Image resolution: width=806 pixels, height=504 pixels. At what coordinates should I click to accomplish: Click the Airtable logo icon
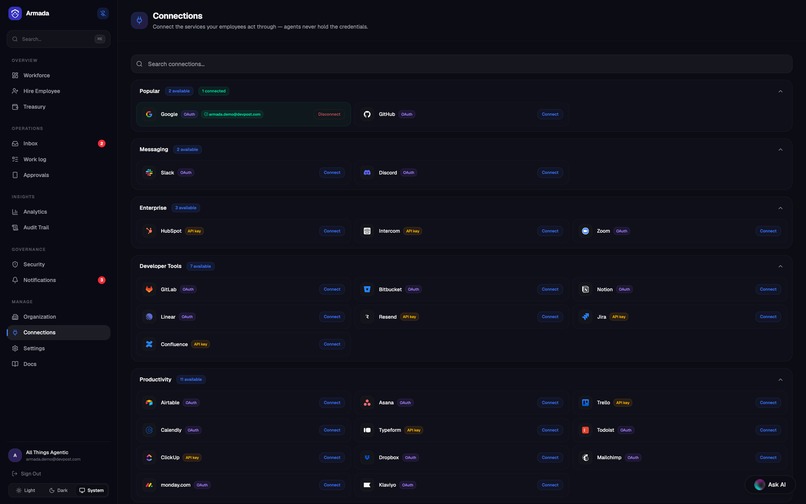coord(149,403)
